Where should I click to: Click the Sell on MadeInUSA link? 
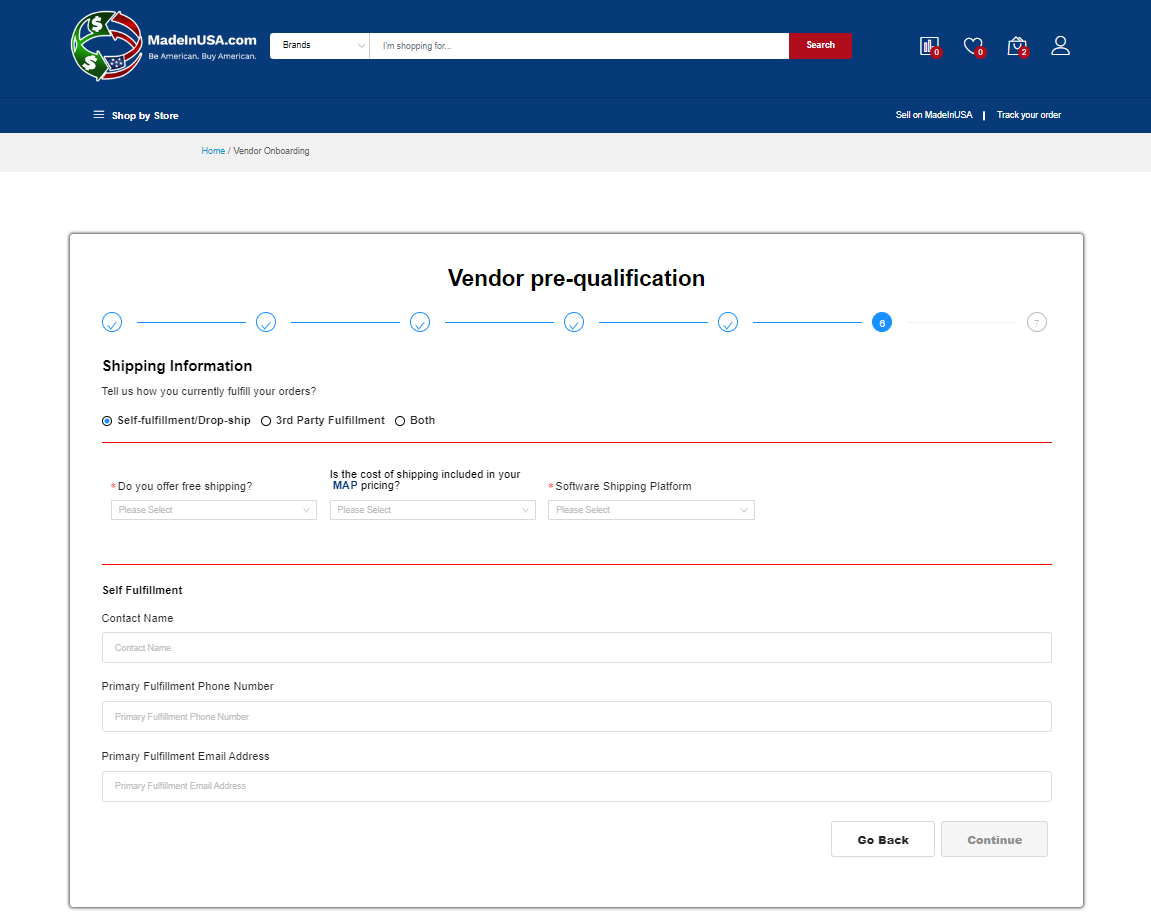pos(934,115)
